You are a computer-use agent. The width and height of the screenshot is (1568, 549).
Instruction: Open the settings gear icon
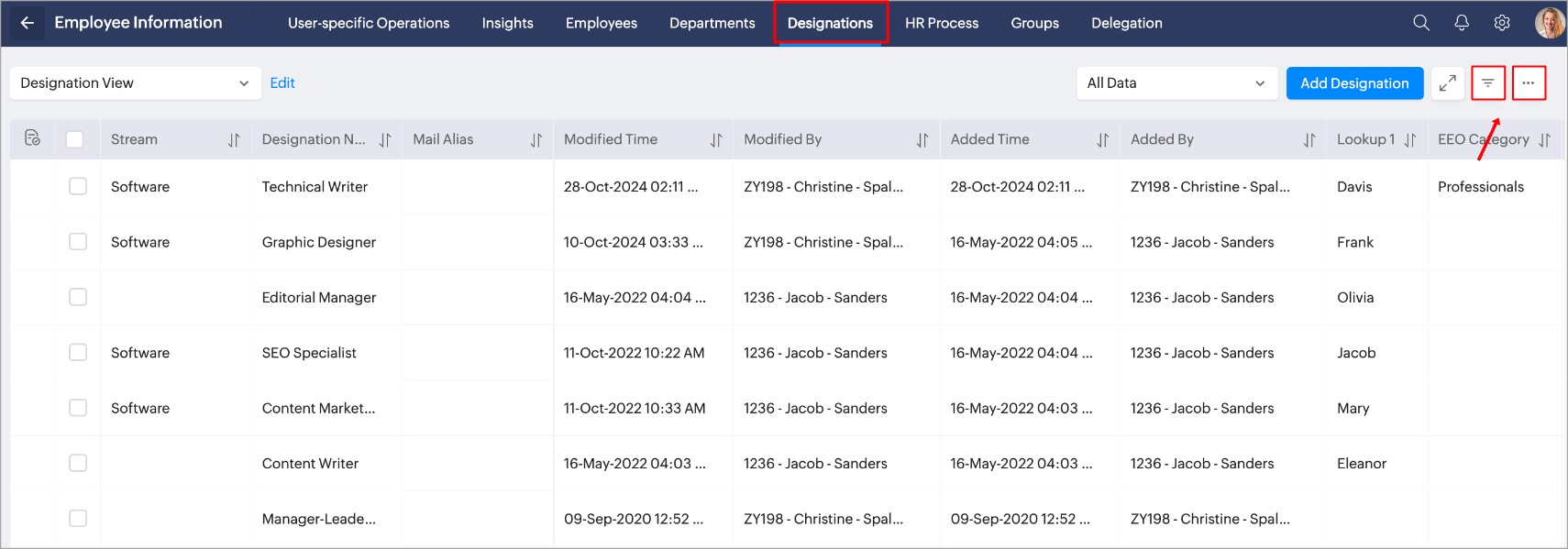point(1502,23)
